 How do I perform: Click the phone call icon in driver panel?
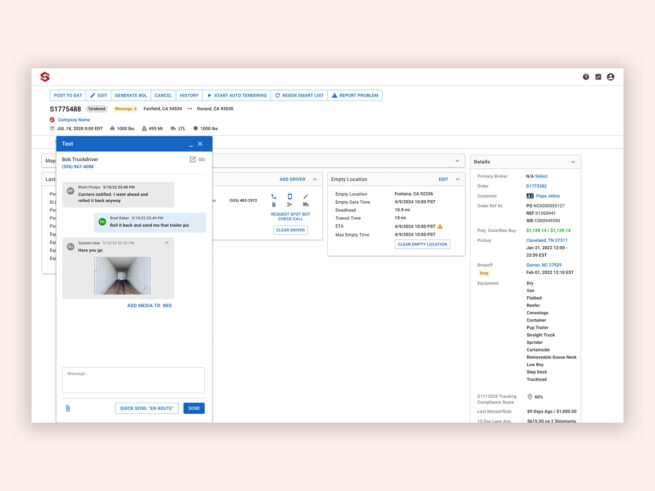pyautogui.click(x=274, y=196)
